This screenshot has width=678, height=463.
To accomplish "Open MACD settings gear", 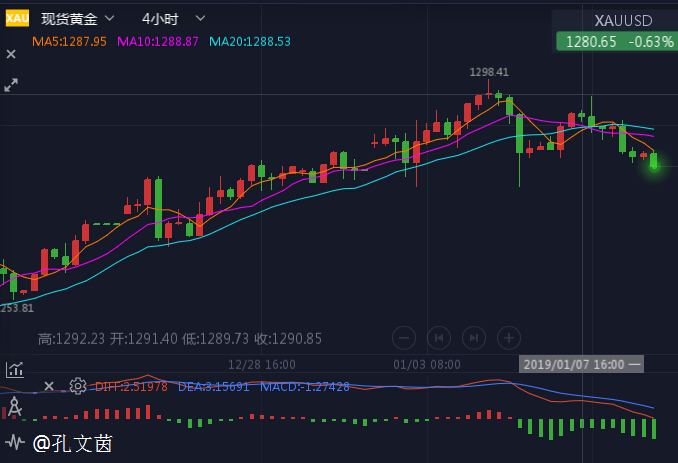I will 77,386.
